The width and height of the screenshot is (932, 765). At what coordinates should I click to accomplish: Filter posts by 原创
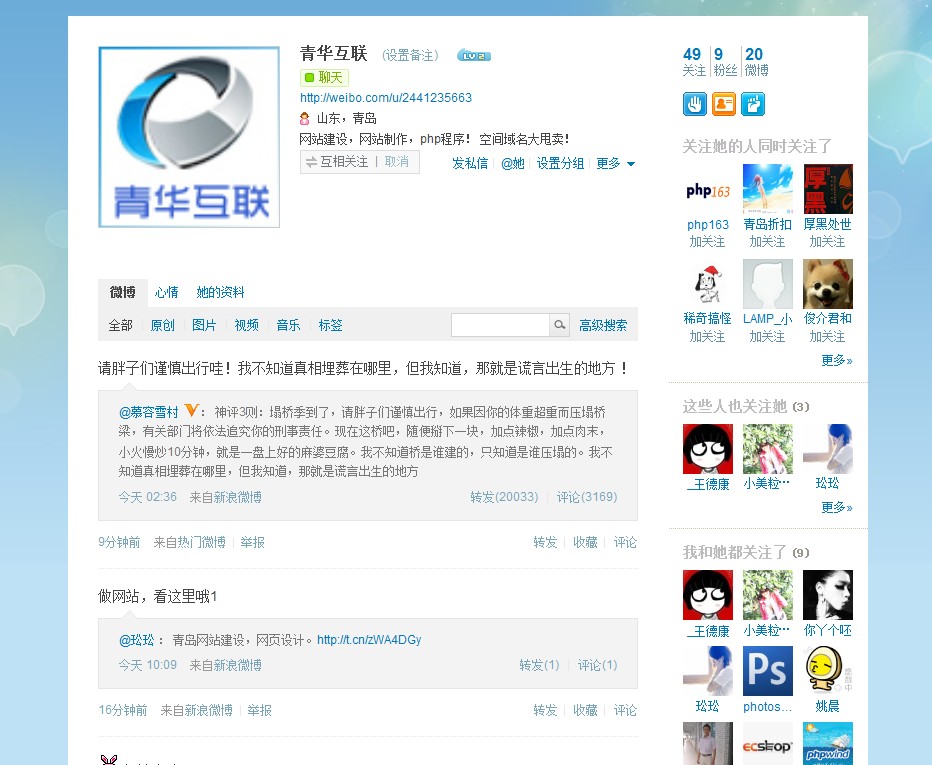tap(162, 325)
